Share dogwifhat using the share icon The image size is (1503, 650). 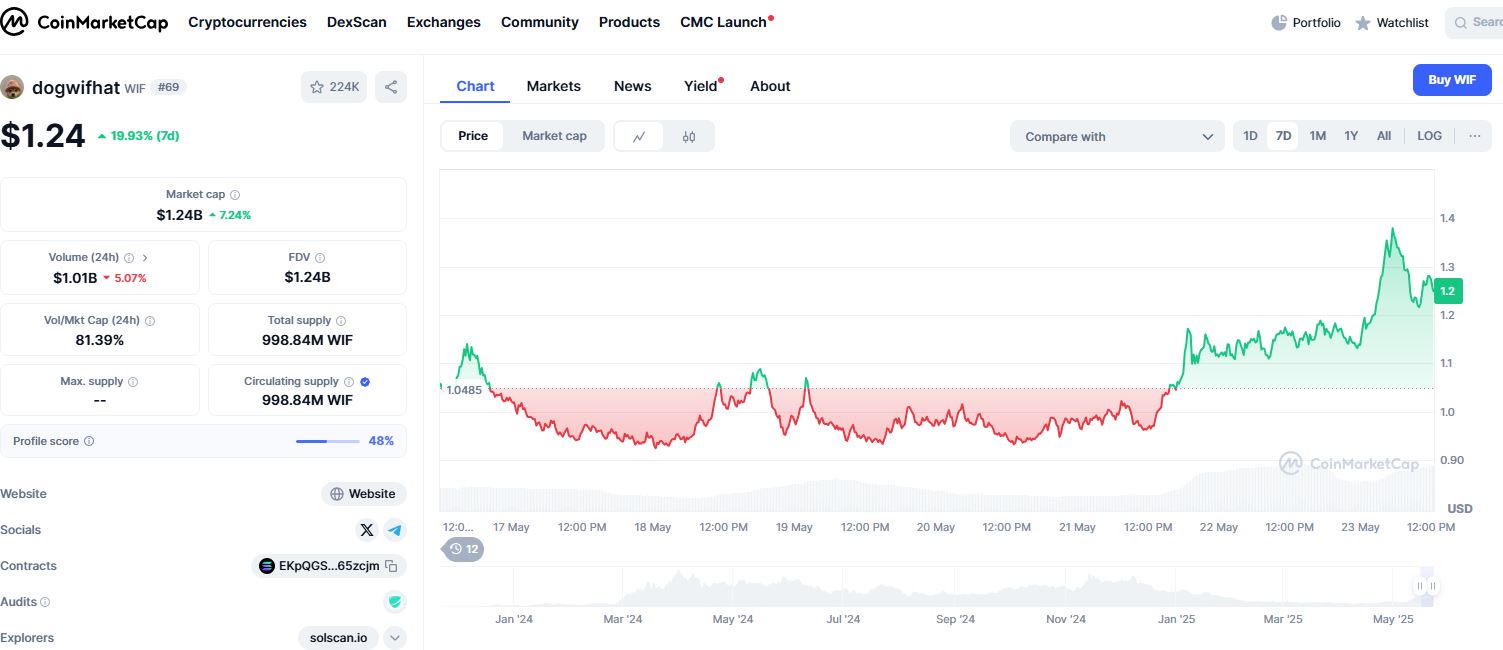[391, 87]
